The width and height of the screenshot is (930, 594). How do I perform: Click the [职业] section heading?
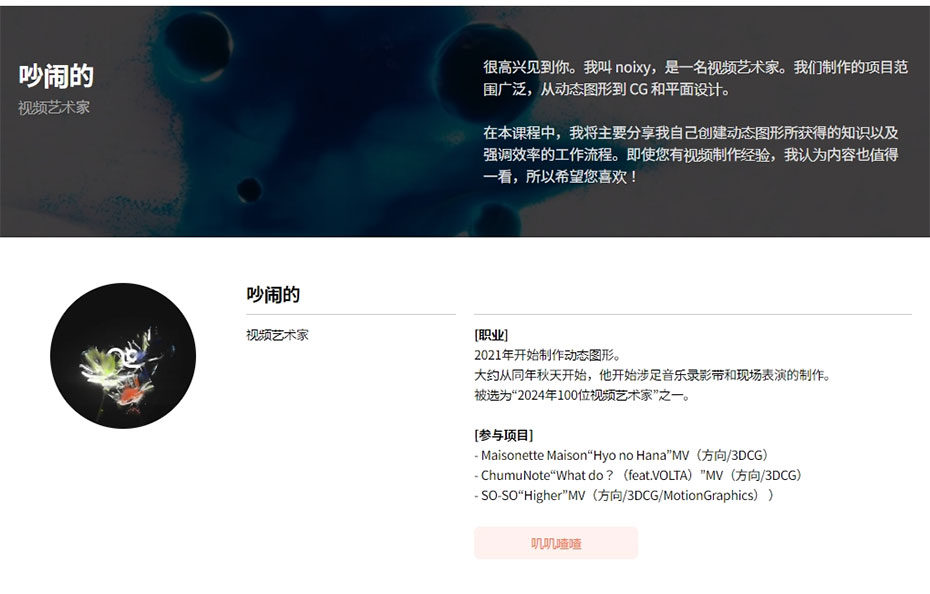click(491, 335)
